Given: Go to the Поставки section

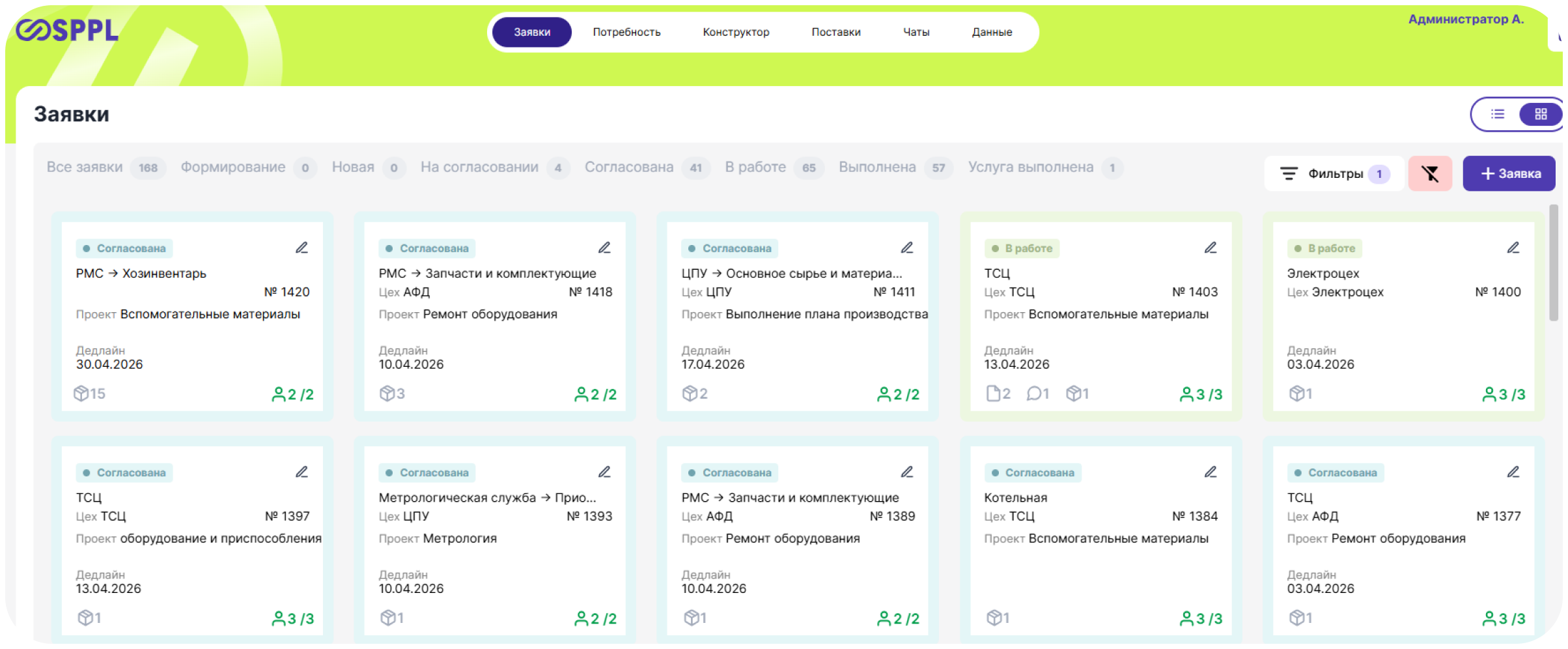Looking at the screenshot, I should click(835, 32).
